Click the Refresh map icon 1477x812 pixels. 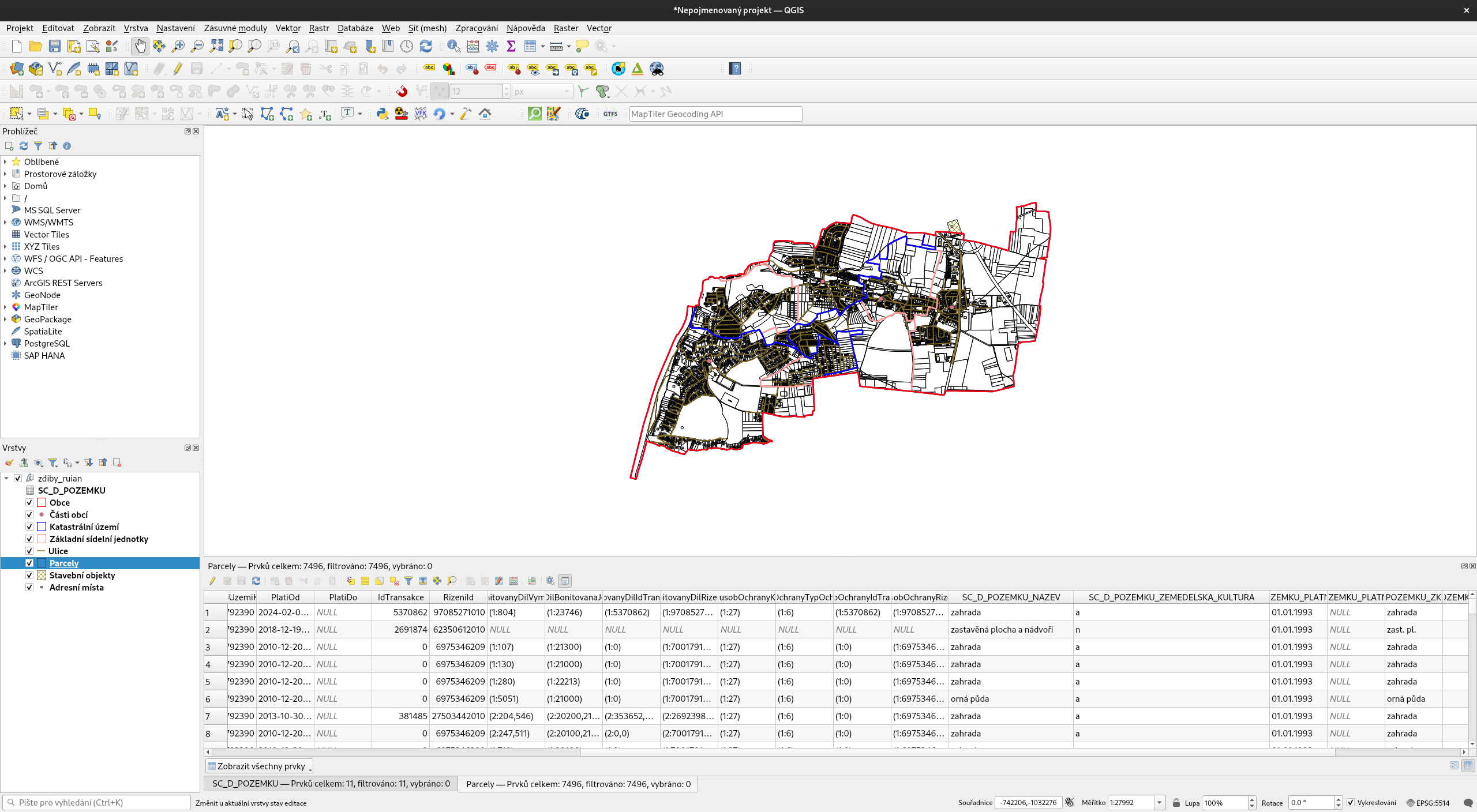coord(426,46)
